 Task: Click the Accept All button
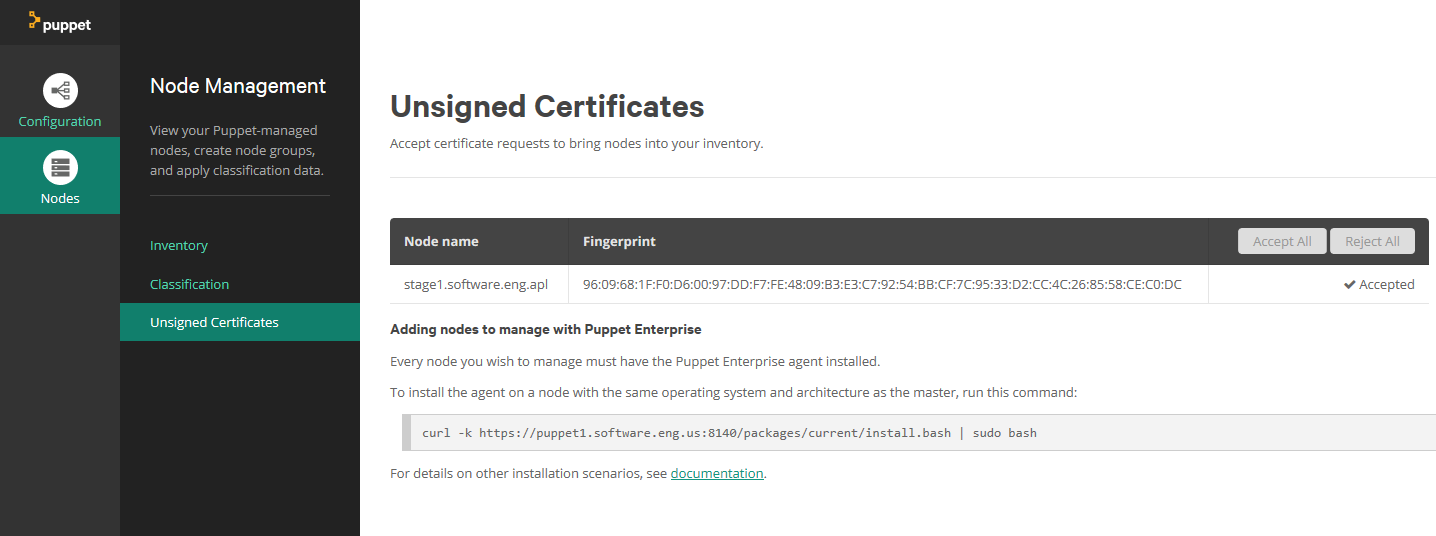(x=1282, y=241)
